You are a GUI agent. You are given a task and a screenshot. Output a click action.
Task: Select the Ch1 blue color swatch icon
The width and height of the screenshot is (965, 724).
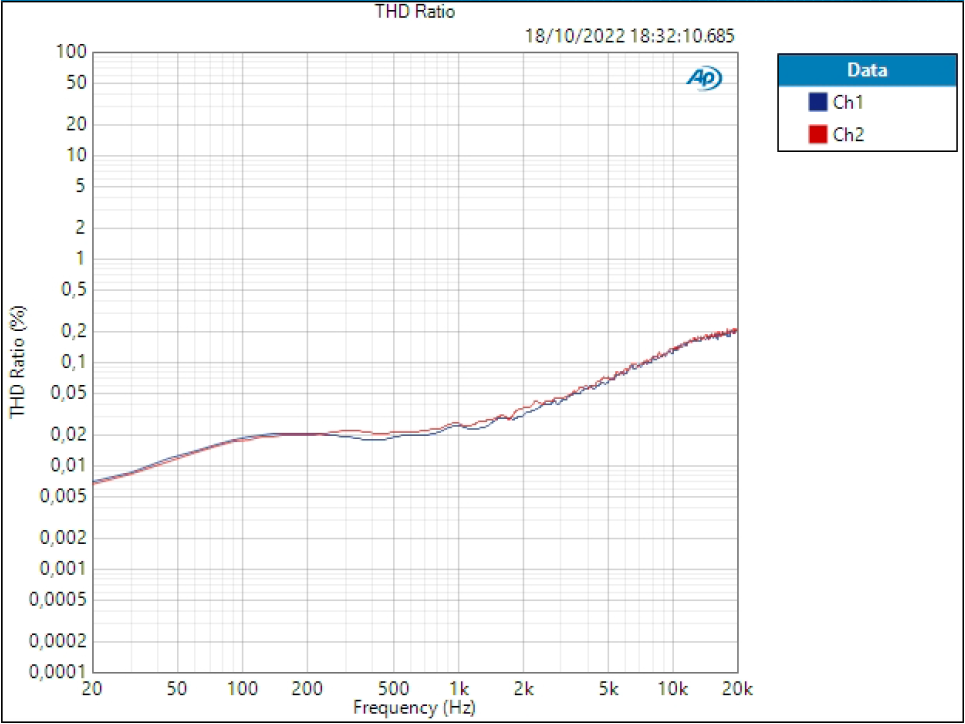(817, 101)
